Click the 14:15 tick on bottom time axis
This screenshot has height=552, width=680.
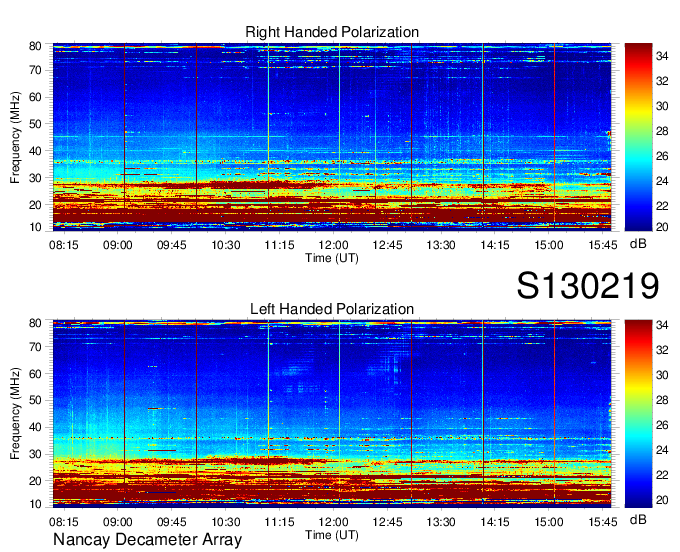coord(495,522)
